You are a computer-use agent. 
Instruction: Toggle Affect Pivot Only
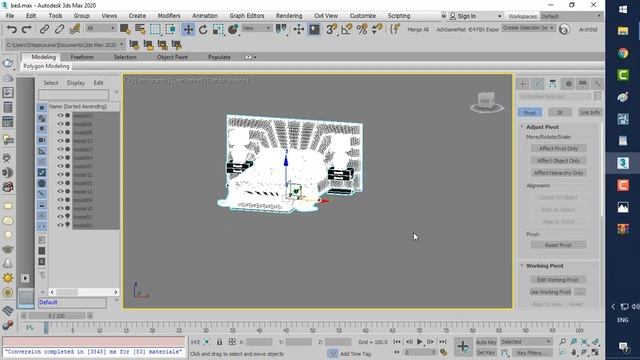pyautogui.click(x=558, y=149)
